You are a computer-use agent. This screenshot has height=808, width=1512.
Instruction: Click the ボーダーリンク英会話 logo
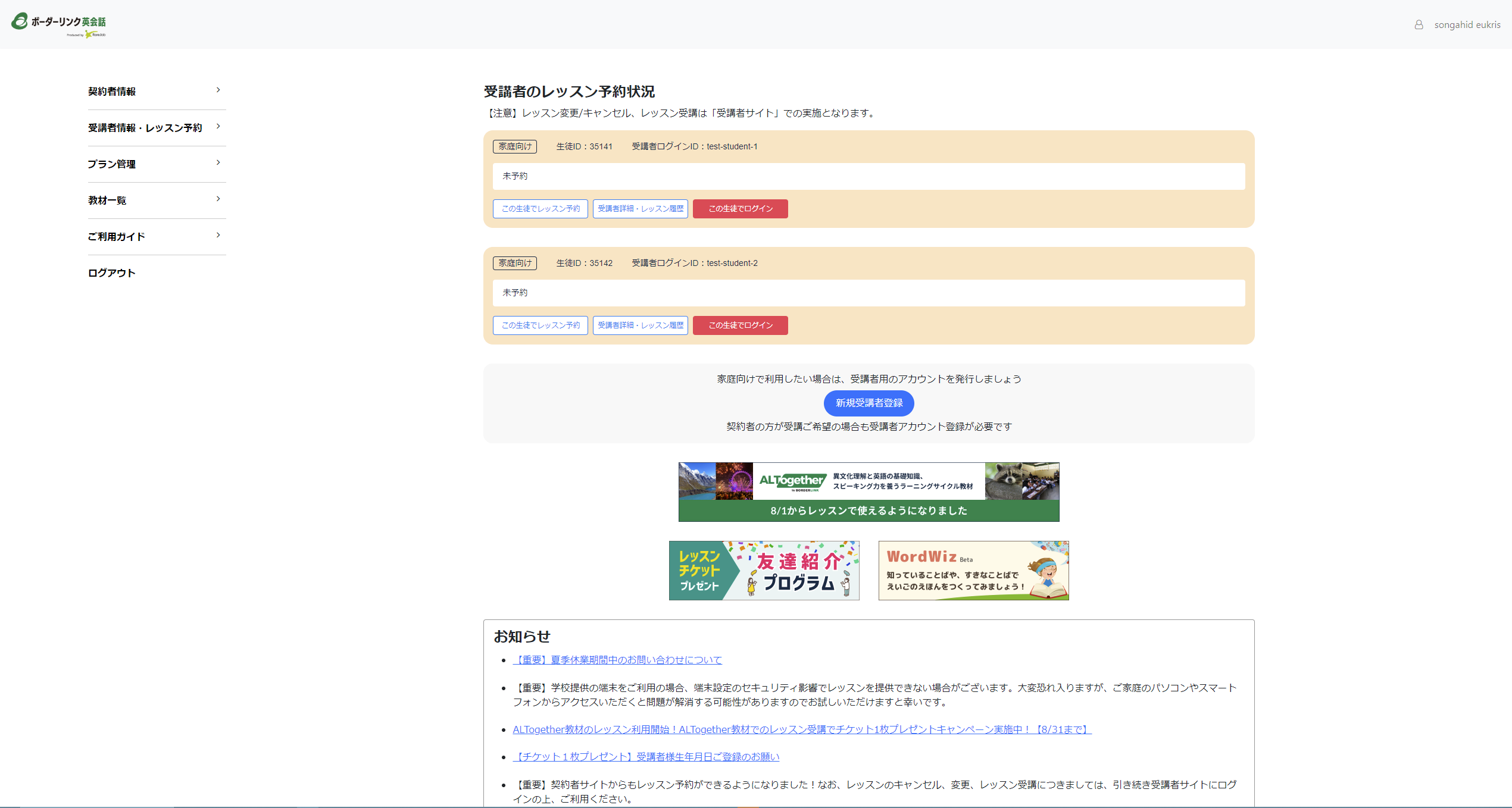tap(58, 24)
